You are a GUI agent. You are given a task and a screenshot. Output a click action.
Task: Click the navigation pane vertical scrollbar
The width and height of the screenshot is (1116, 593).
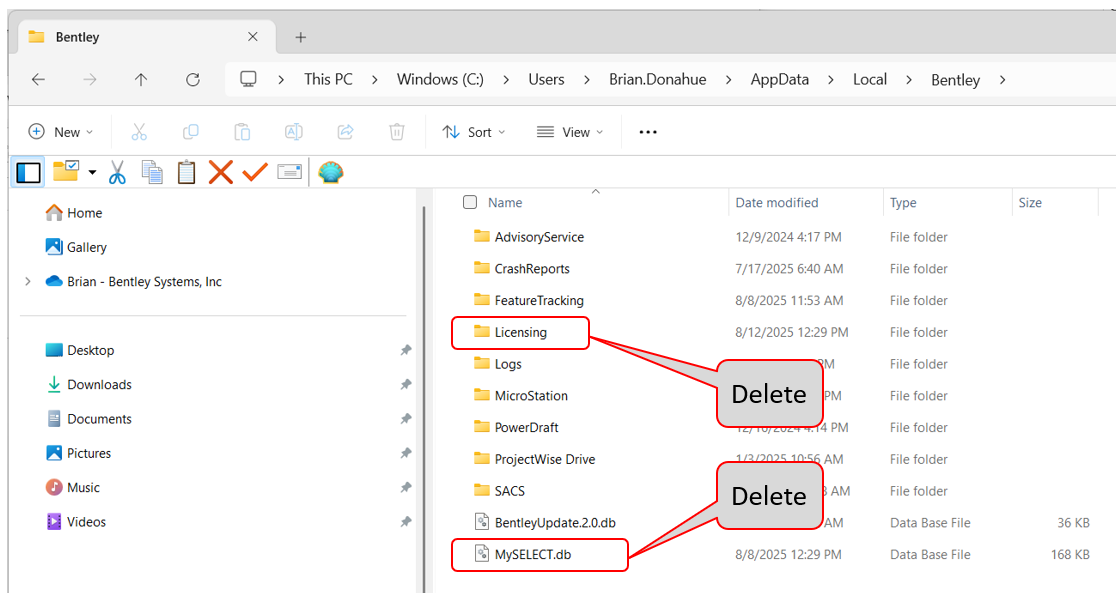pyautogui.click(x=424, y=399)
